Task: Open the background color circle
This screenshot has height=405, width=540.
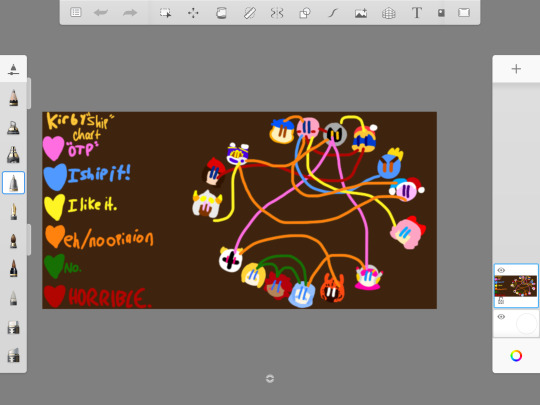Action: 527,323
